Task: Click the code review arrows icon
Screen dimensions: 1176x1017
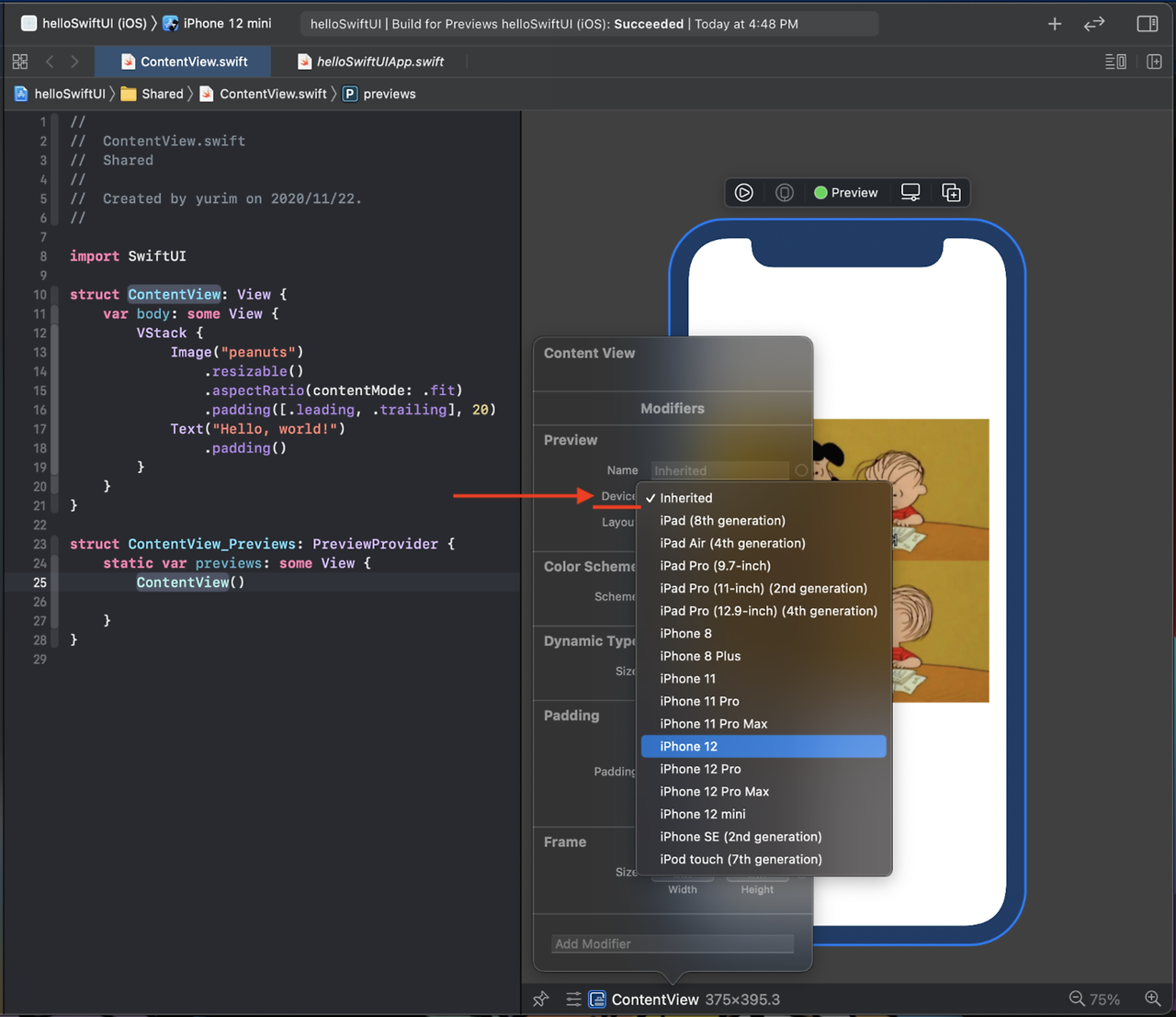Action: (x=1094, y=24)
